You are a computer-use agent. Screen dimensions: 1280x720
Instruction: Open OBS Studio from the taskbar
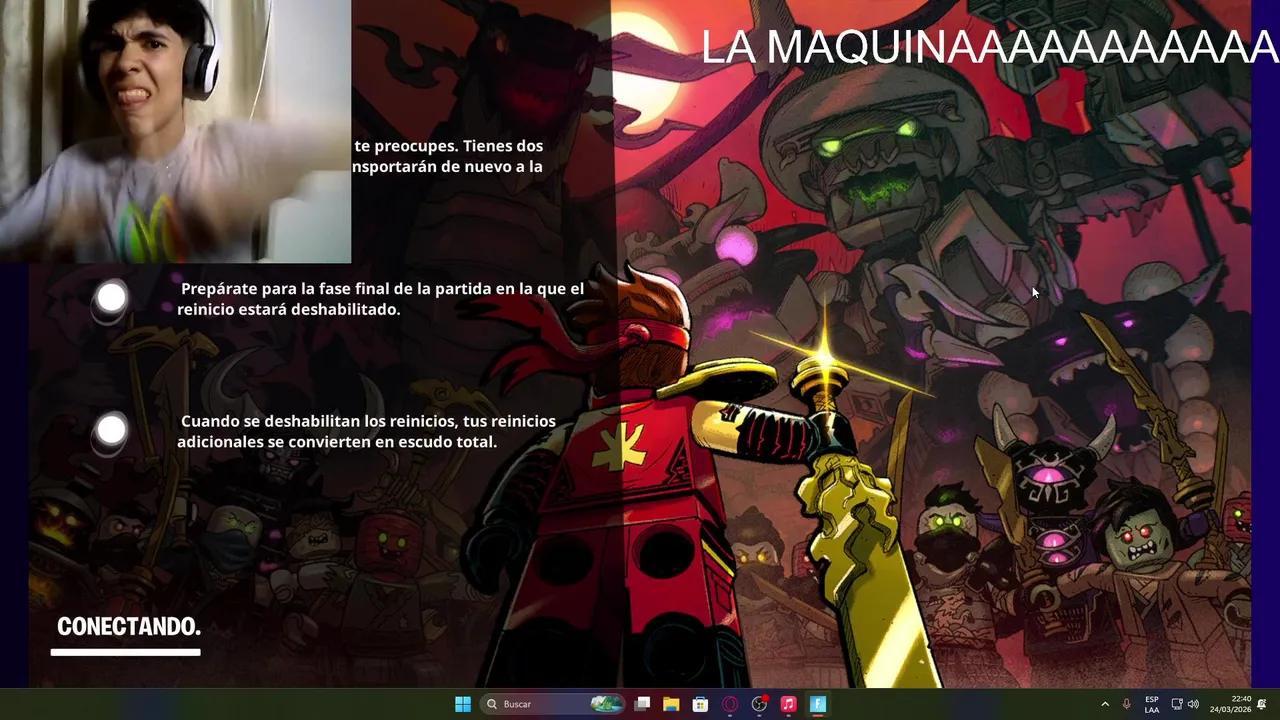tap(759, 704)
